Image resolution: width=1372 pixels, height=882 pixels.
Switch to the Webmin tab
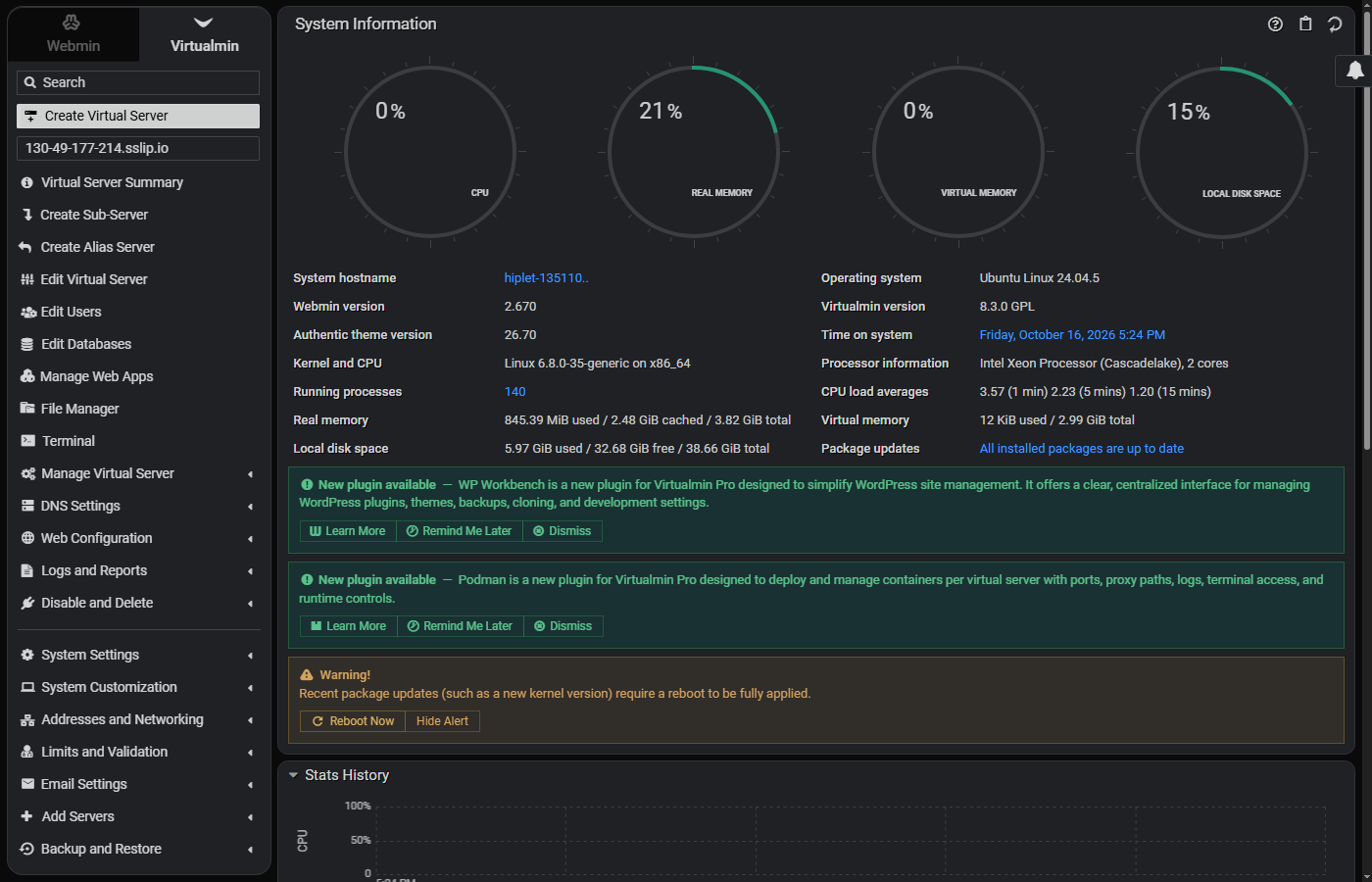click(73, 34)
